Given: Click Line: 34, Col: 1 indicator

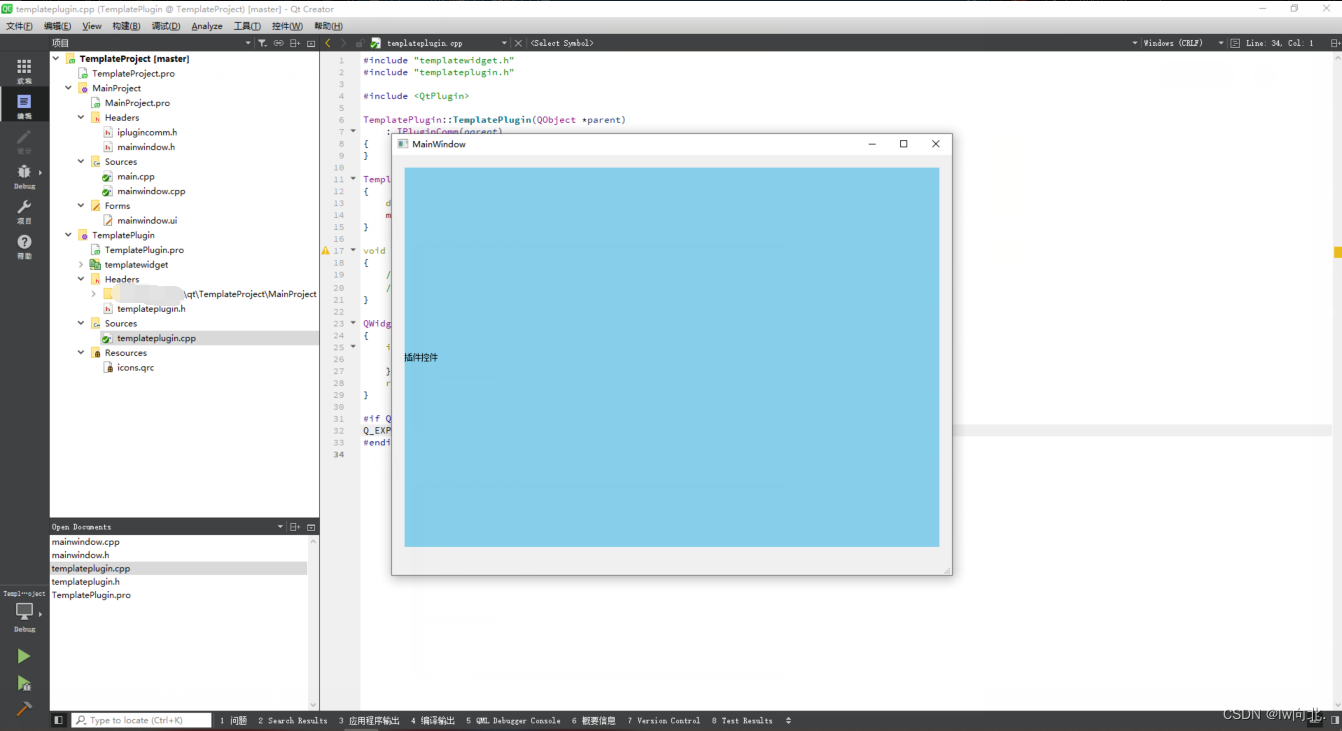Looking at the screenshot, I should point(1280,43).
